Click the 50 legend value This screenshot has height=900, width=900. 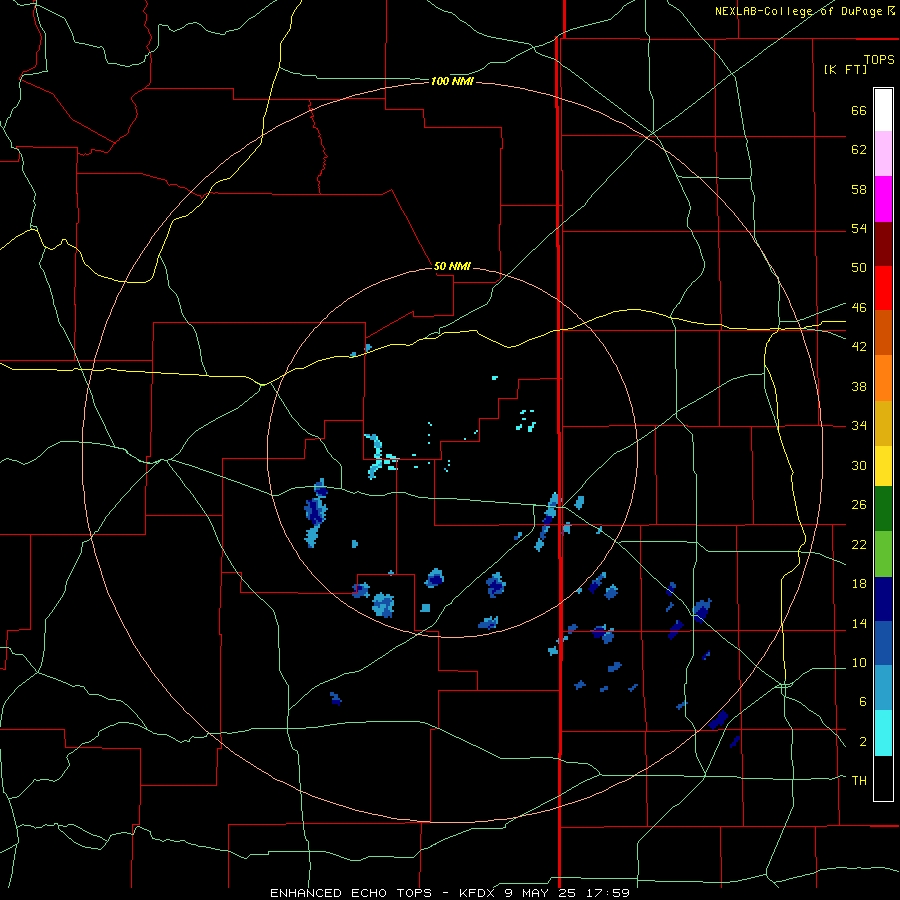tap(859, 267)
